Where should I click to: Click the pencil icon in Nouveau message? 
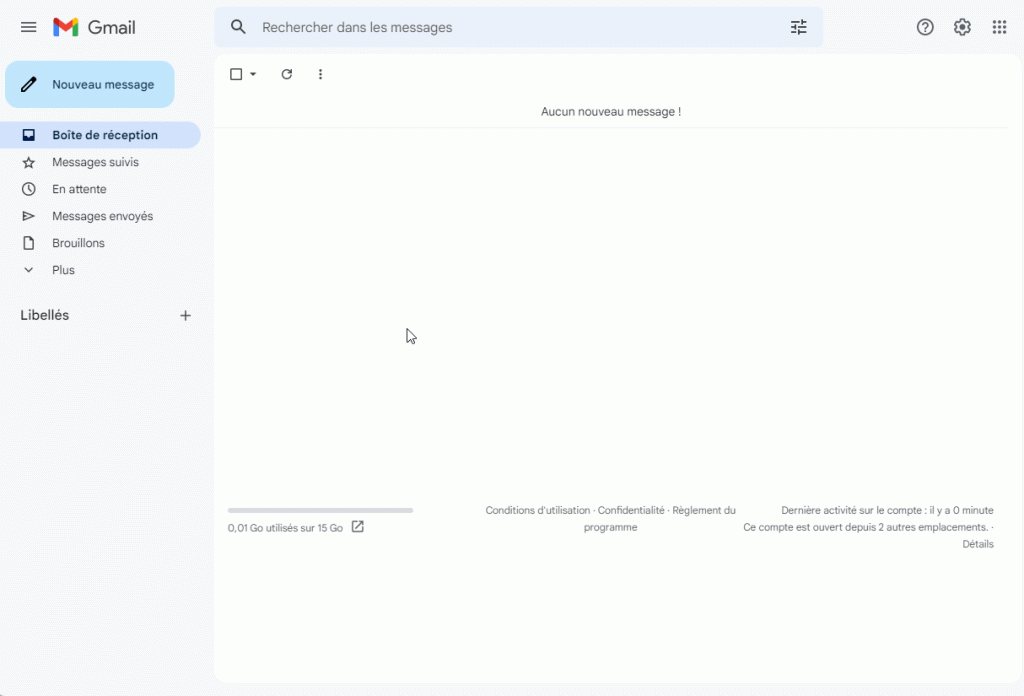point(29,84)
